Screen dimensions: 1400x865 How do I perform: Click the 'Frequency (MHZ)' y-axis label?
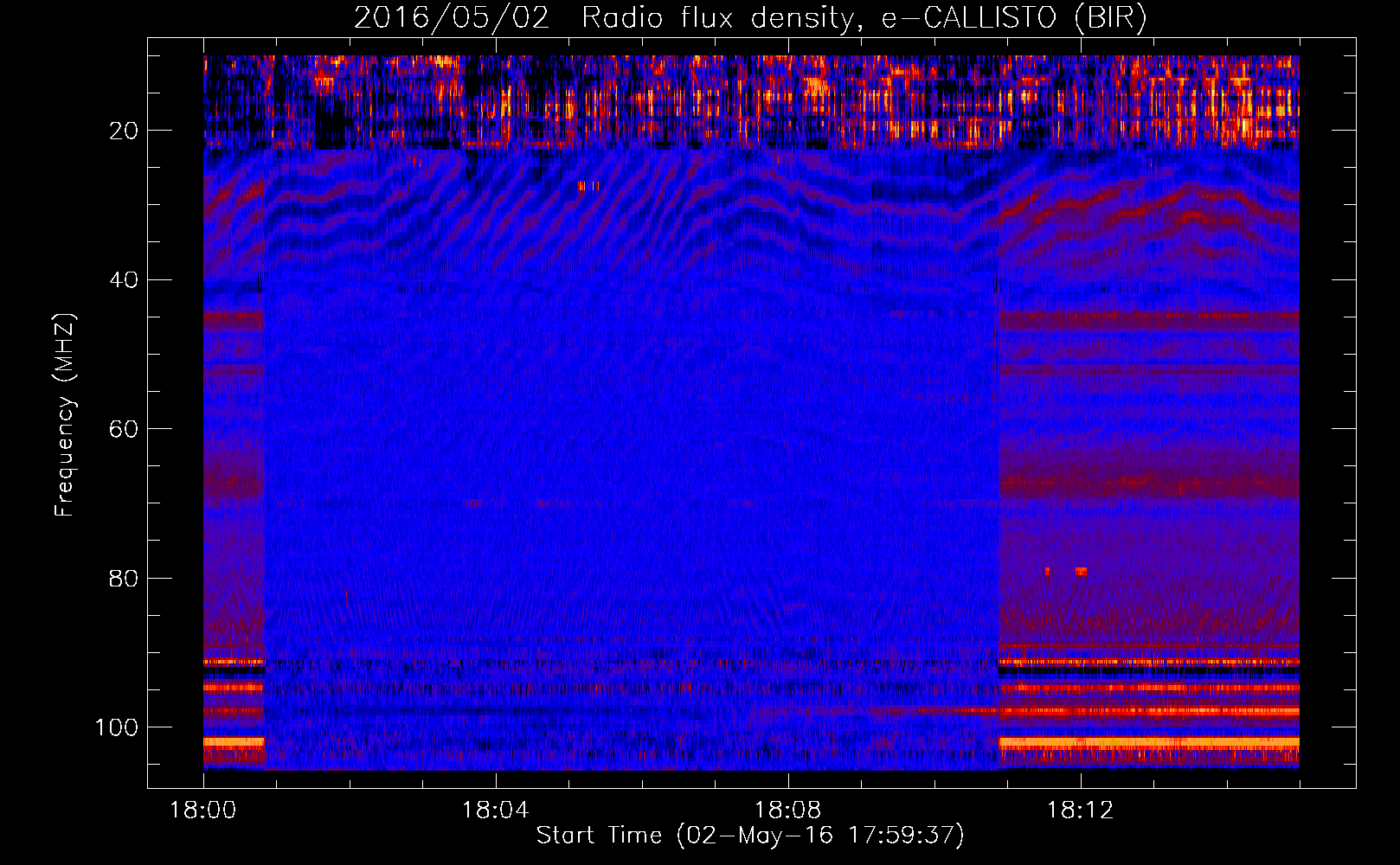click(65, 415)
